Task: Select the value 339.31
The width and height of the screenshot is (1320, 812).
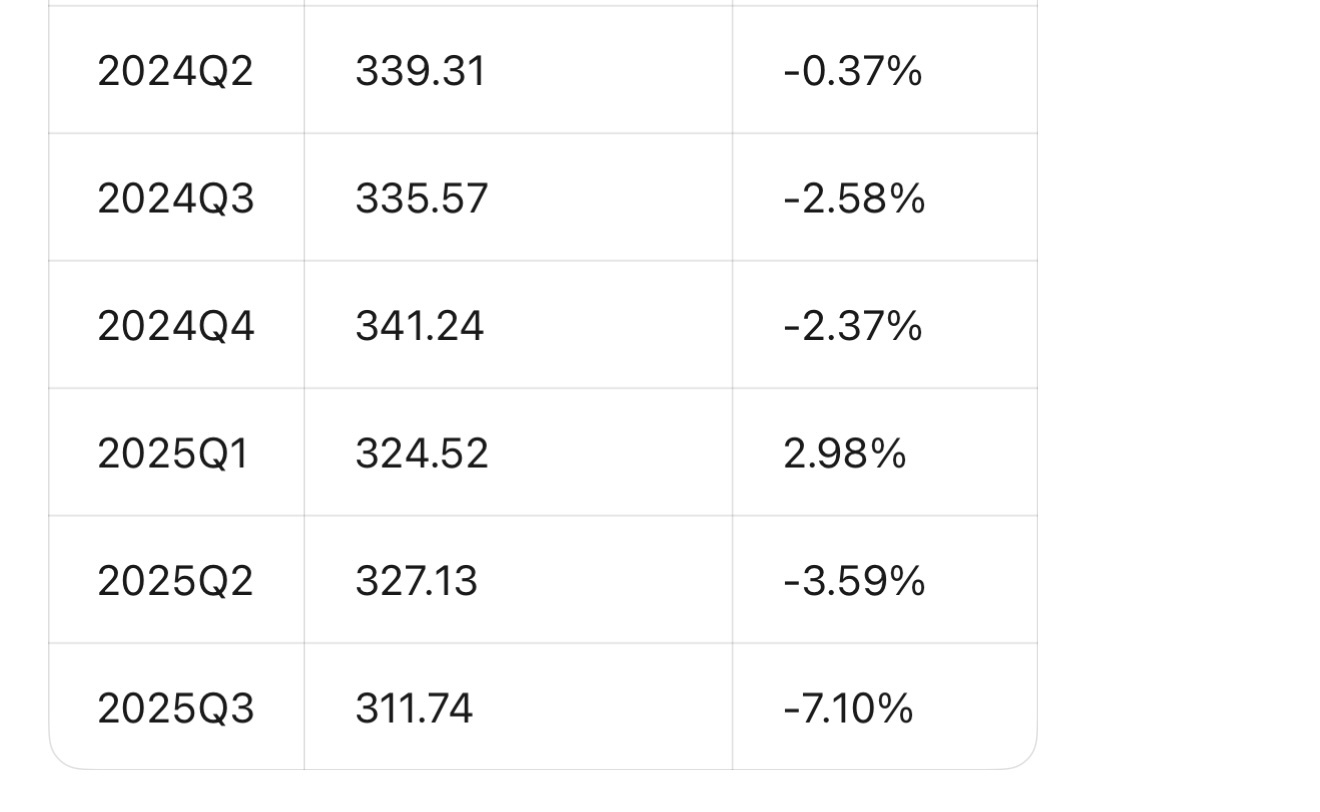Action: coord(420,72)
